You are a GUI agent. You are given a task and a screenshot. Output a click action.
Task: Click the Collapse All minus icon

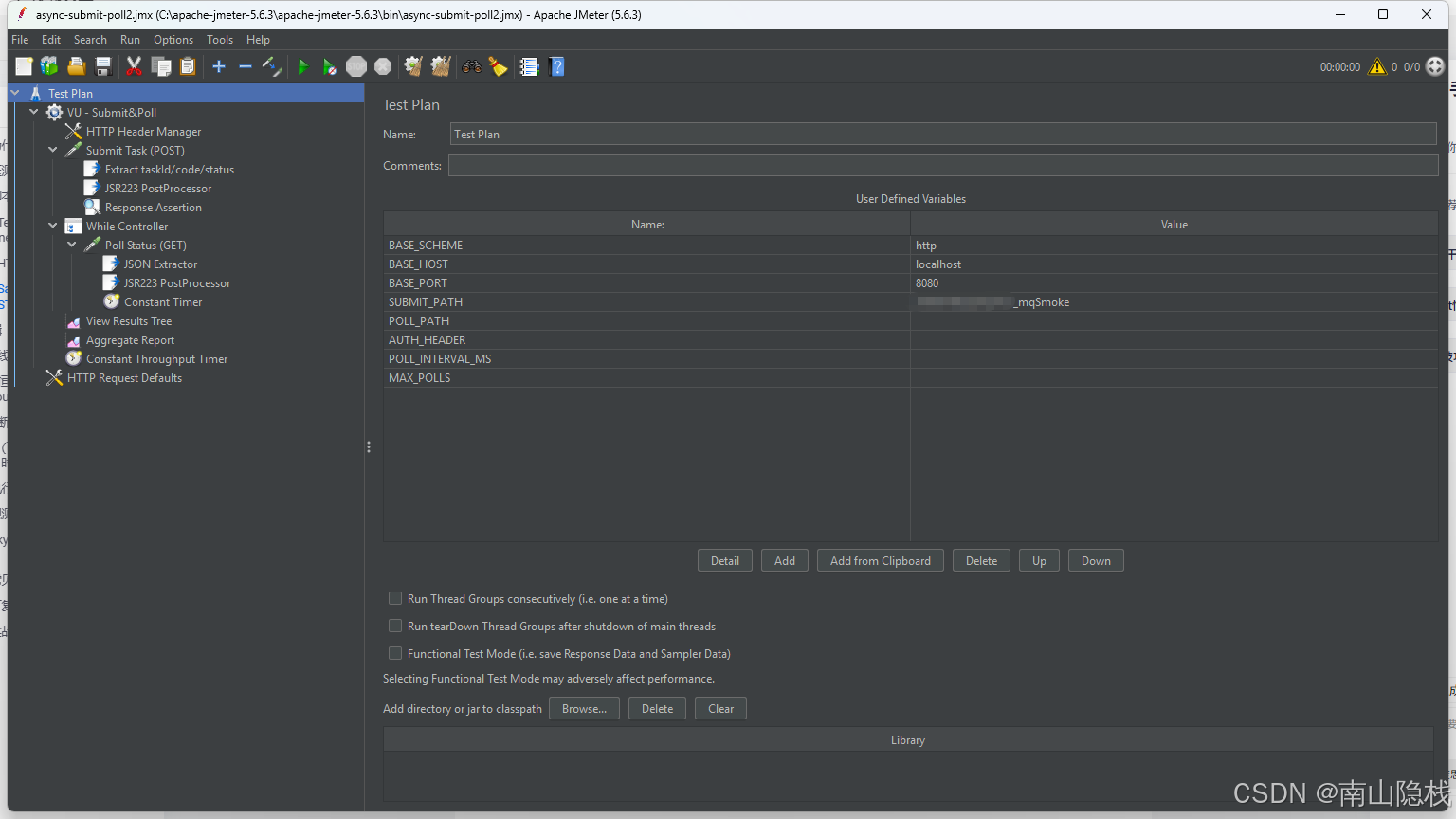[x=245, y=66]
